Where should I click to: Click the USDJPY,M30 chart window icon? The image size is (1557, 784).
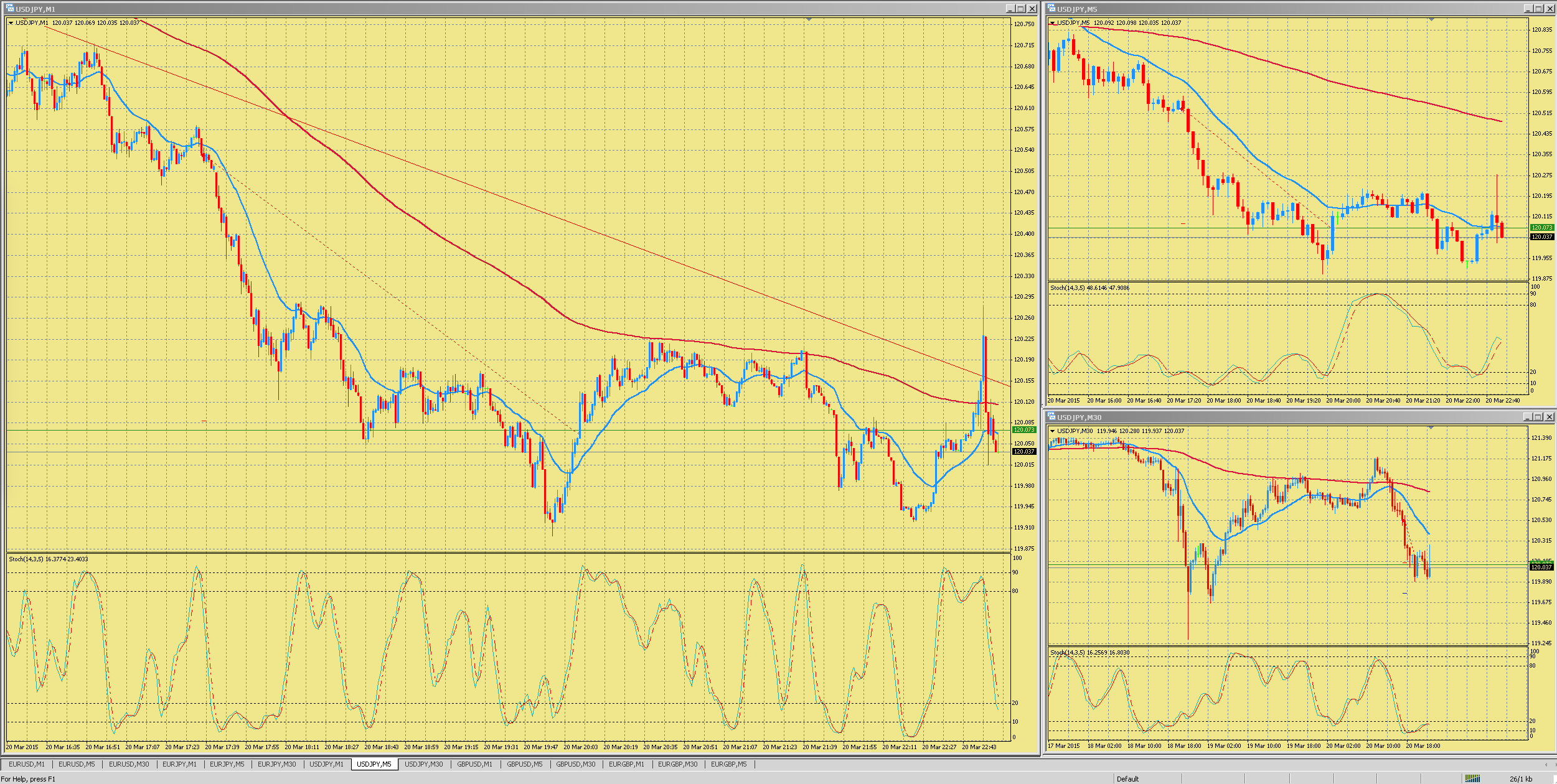tap(1051, 417)
